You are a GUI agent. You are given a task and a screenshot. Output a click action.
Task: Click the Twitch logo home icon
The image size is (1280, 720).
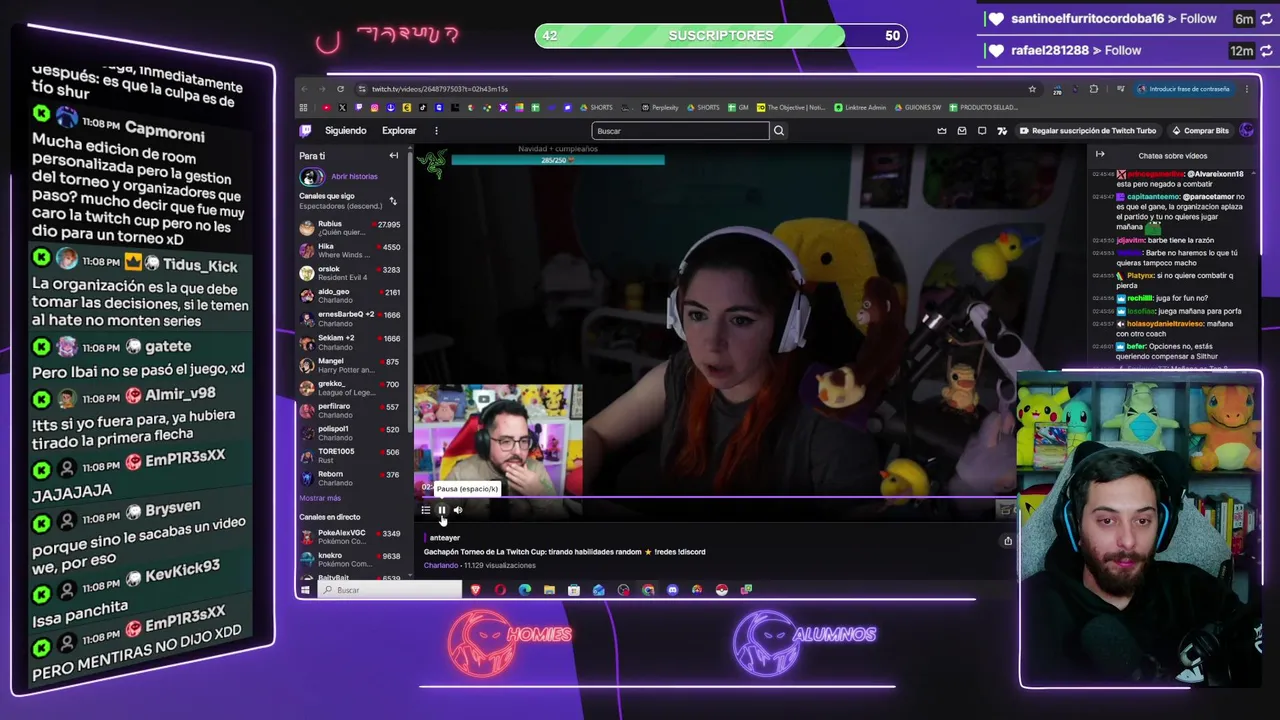(x=305, y=131)
